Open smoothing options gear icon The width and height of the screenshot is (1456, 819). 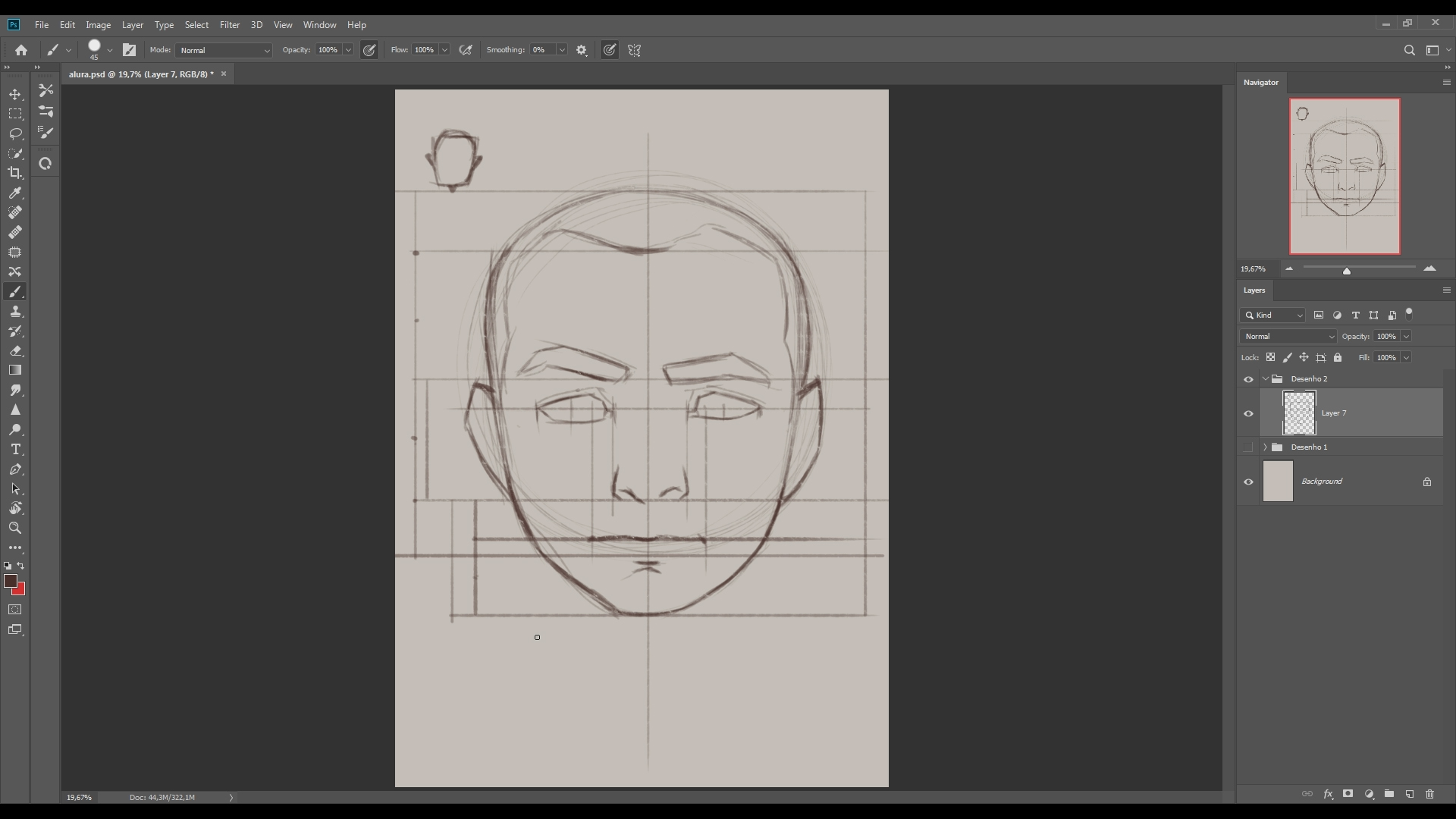pos(582,50)
